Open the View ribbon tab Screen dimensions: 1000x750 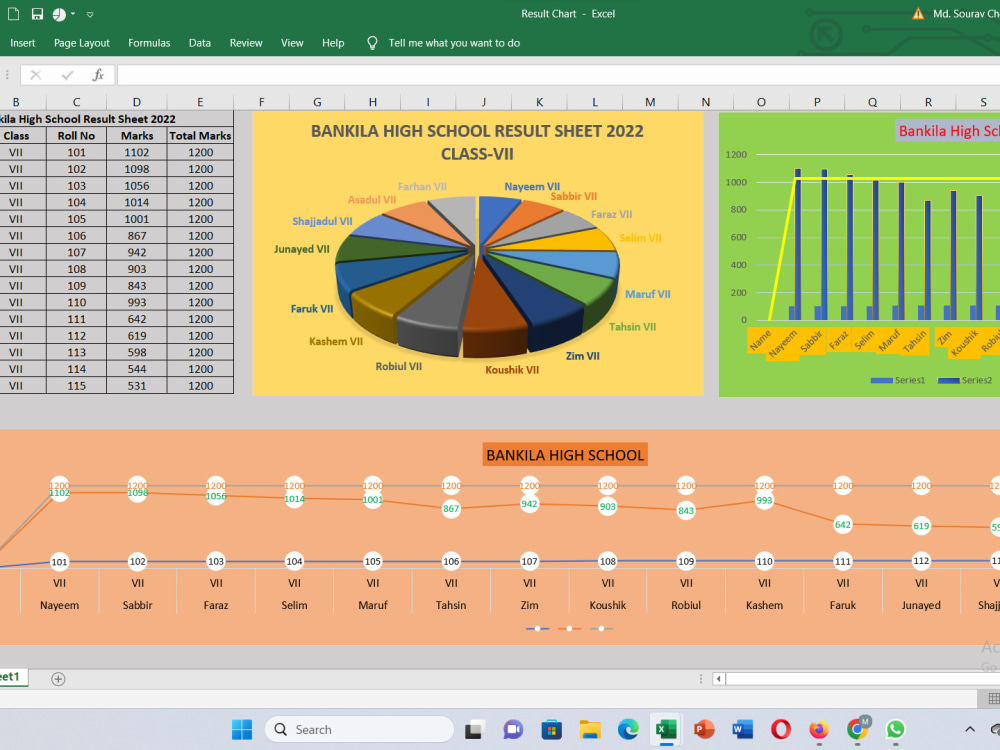(x=292, y=43)
